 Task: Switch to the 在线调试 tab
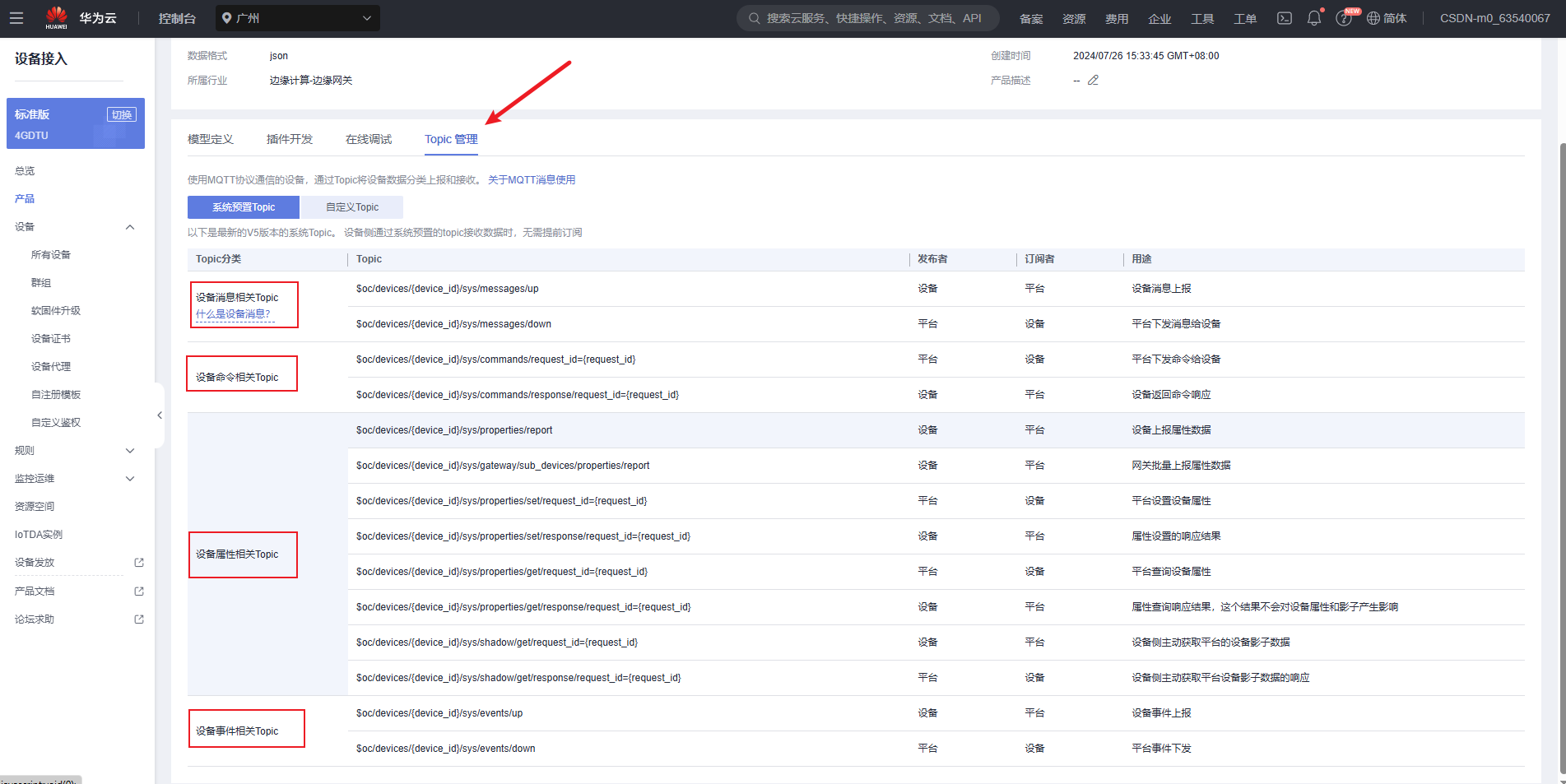click(369, 139)
